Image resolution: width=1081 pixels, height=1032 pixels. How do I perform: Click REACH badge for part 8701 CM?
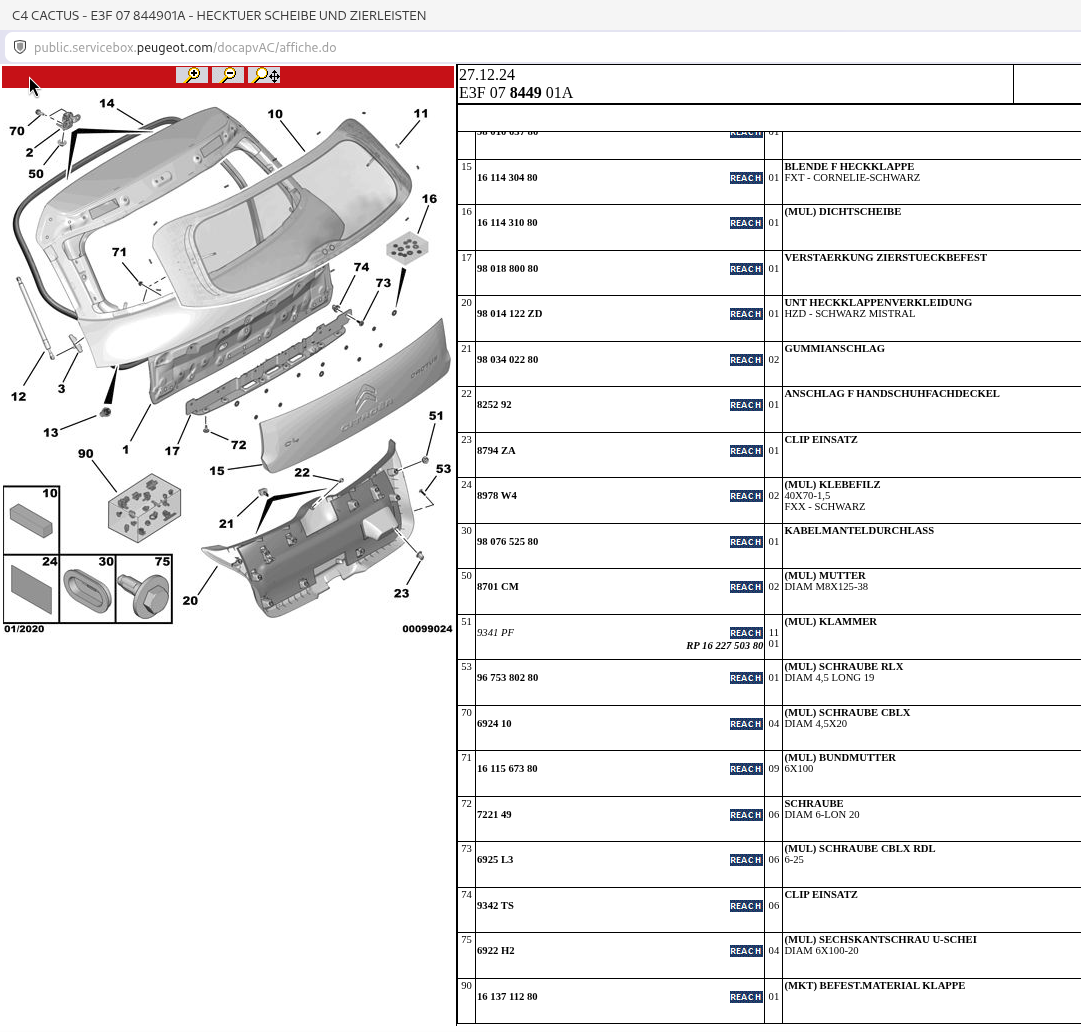(746, 587)
